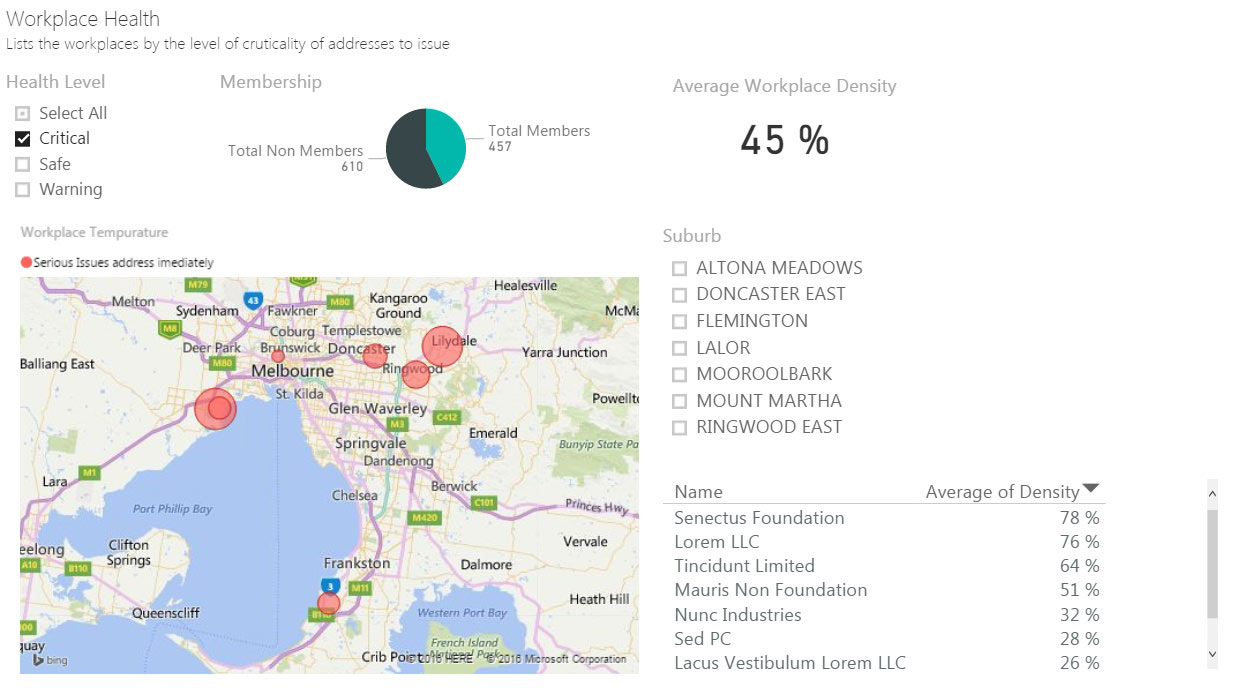Click the Mount Martha bubble near Frankston

coord(328,603)
